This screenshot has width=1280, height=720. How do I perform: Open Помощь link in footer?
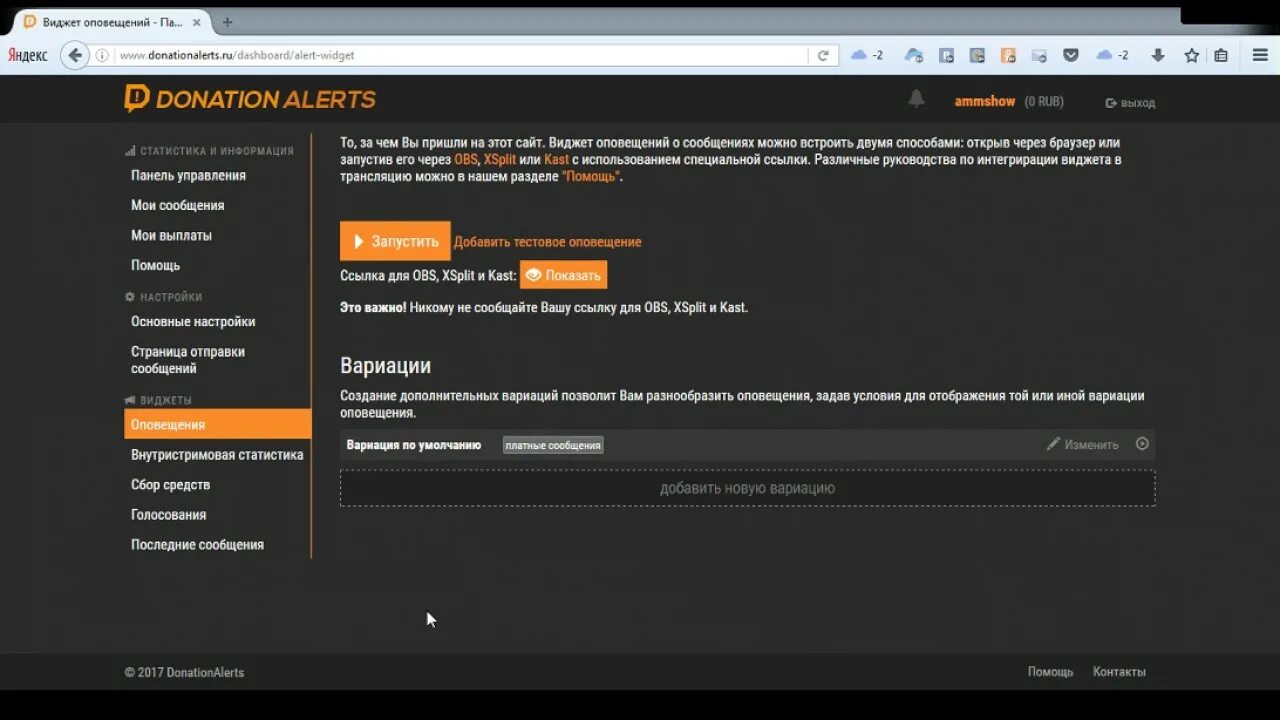click(x=1050, y=672)
